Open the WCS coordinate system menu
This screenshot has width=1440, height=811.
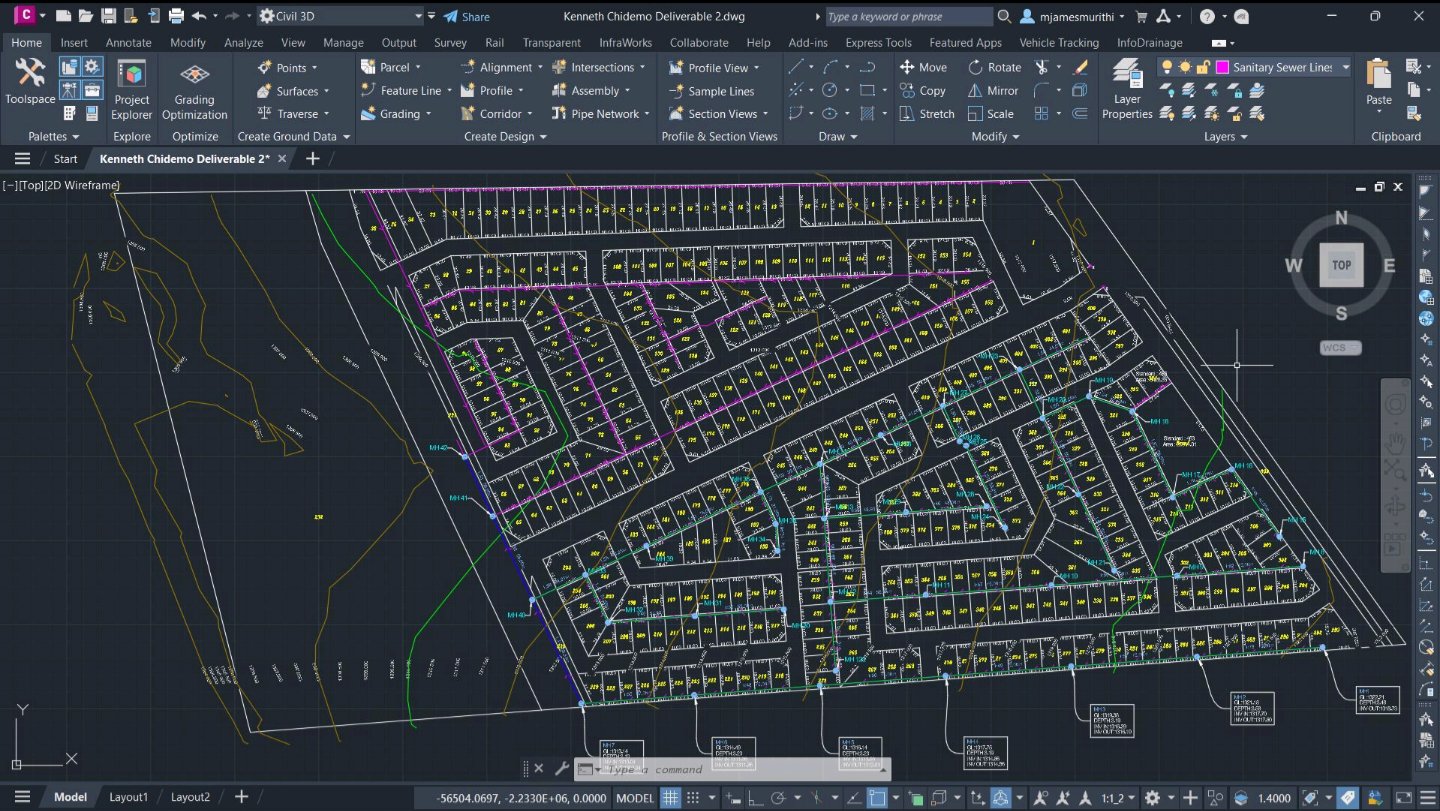pos(1340,348)
